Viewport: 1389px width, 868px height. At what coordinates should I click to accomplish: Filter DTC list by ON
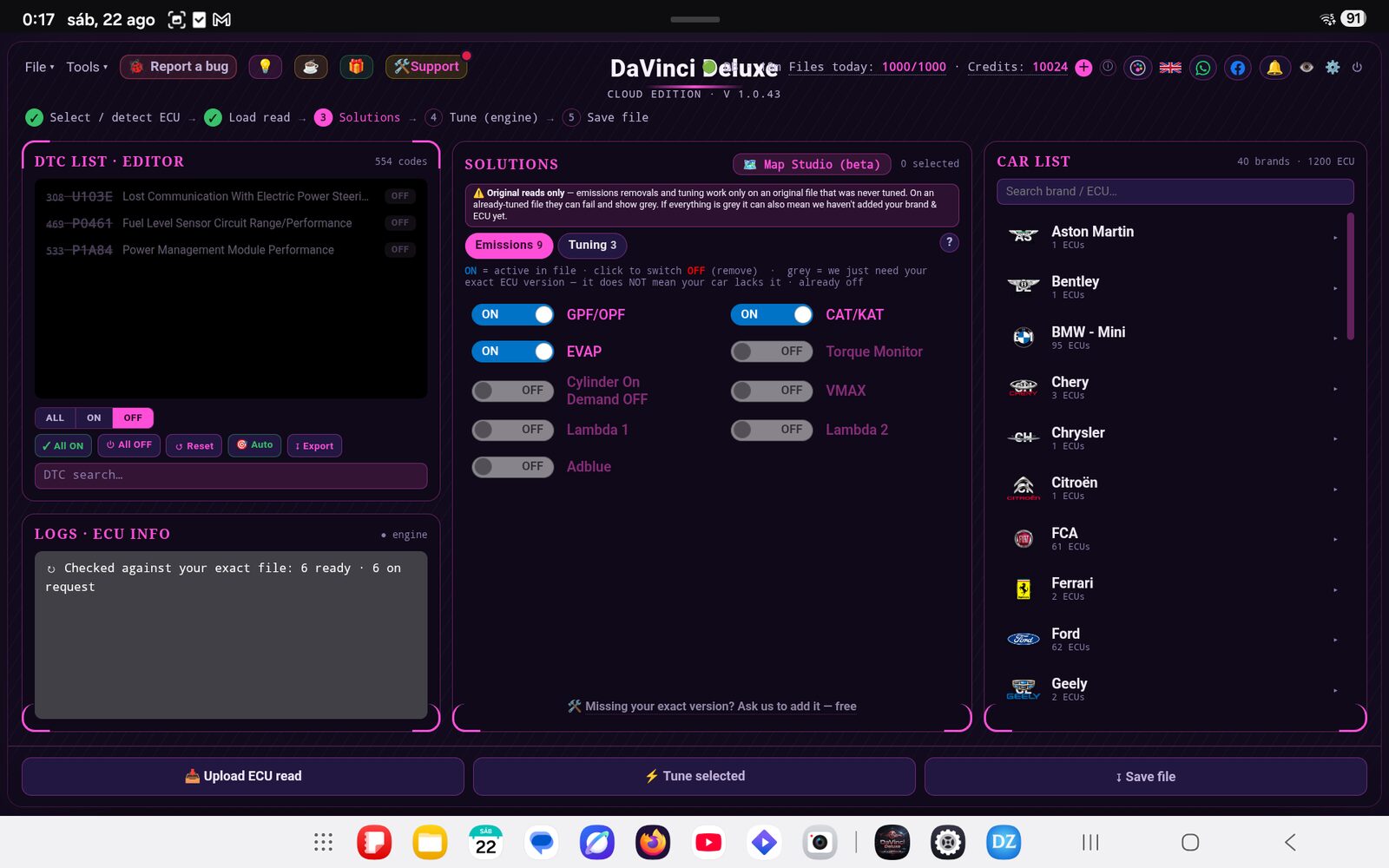coord(94,418)
